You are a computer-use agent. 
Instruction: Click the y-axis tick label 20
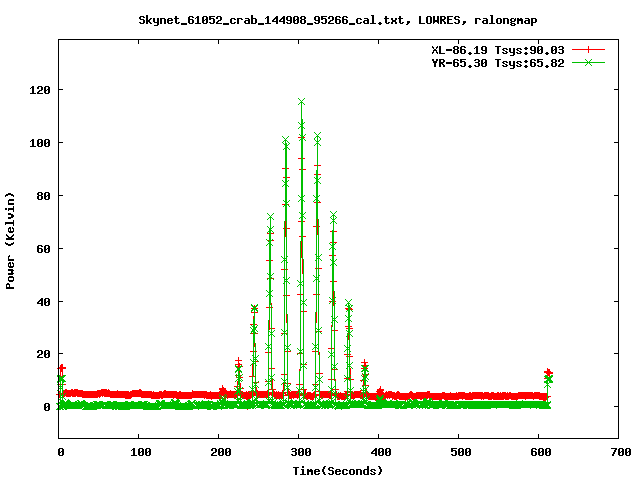click(43, 354)
